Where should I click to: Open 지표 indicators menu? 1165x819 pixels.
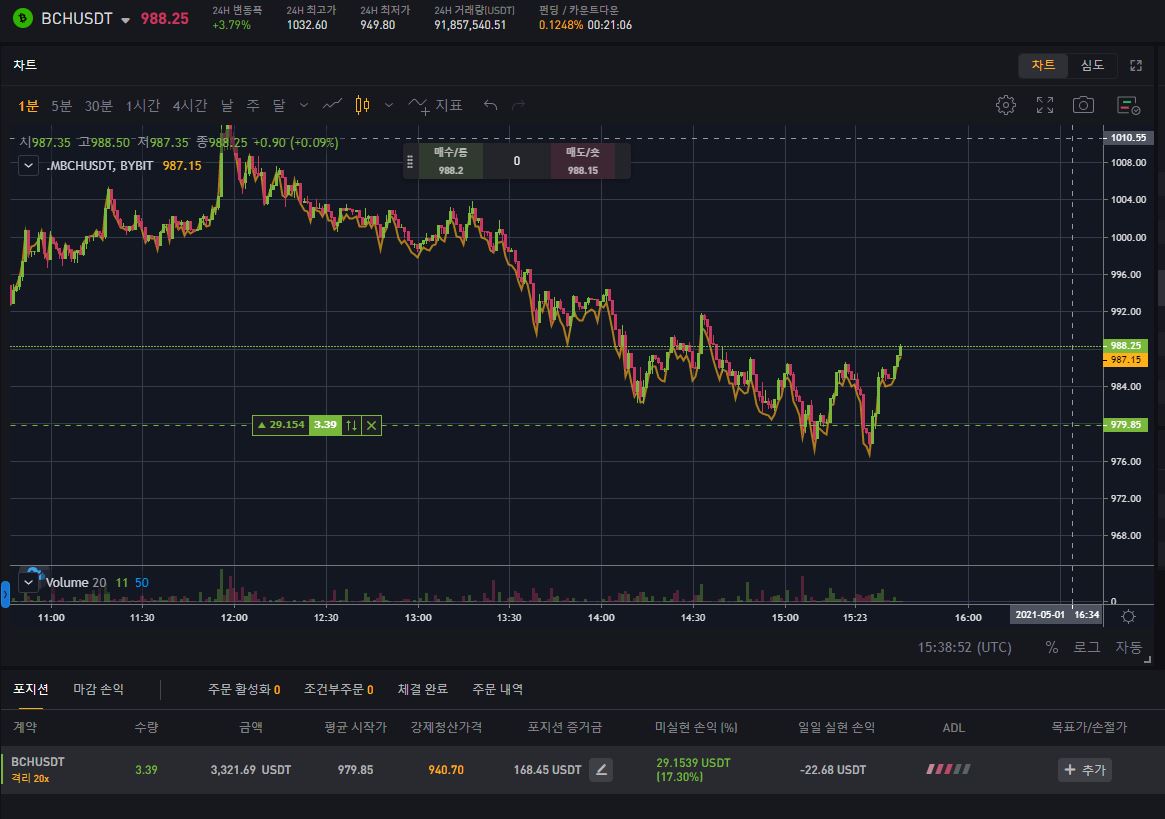tap(435, 105)
